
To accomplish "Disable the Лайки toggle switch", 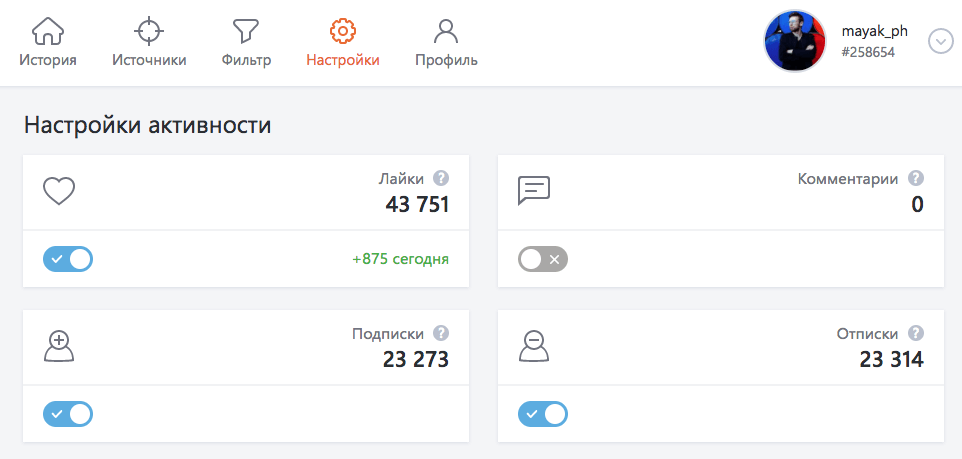I will (68, 260).
